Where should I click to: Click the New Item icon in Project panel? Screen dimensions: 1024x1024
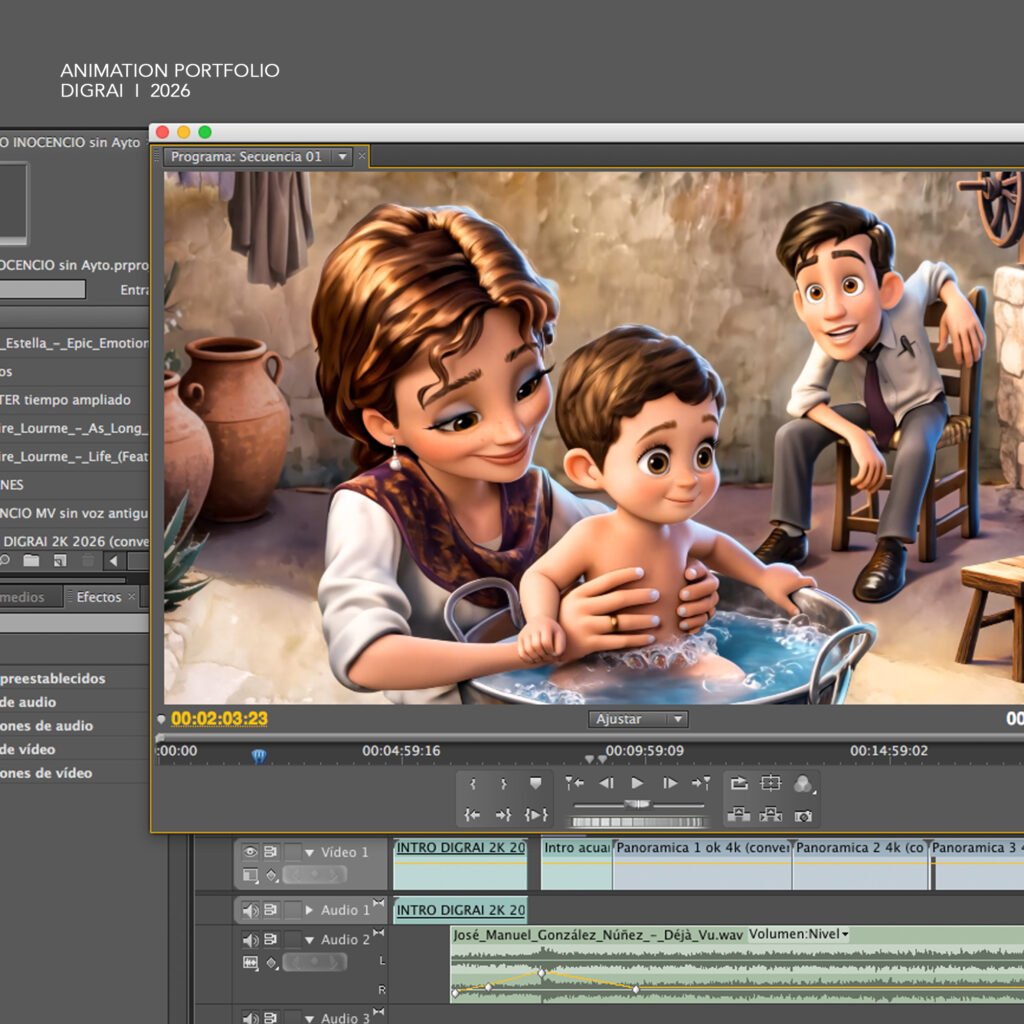[x=60, y=560]
